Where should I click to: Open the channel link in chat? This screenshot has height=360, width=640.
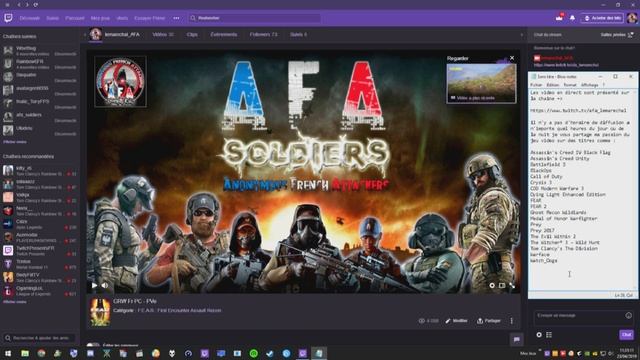tap(566, 65)
